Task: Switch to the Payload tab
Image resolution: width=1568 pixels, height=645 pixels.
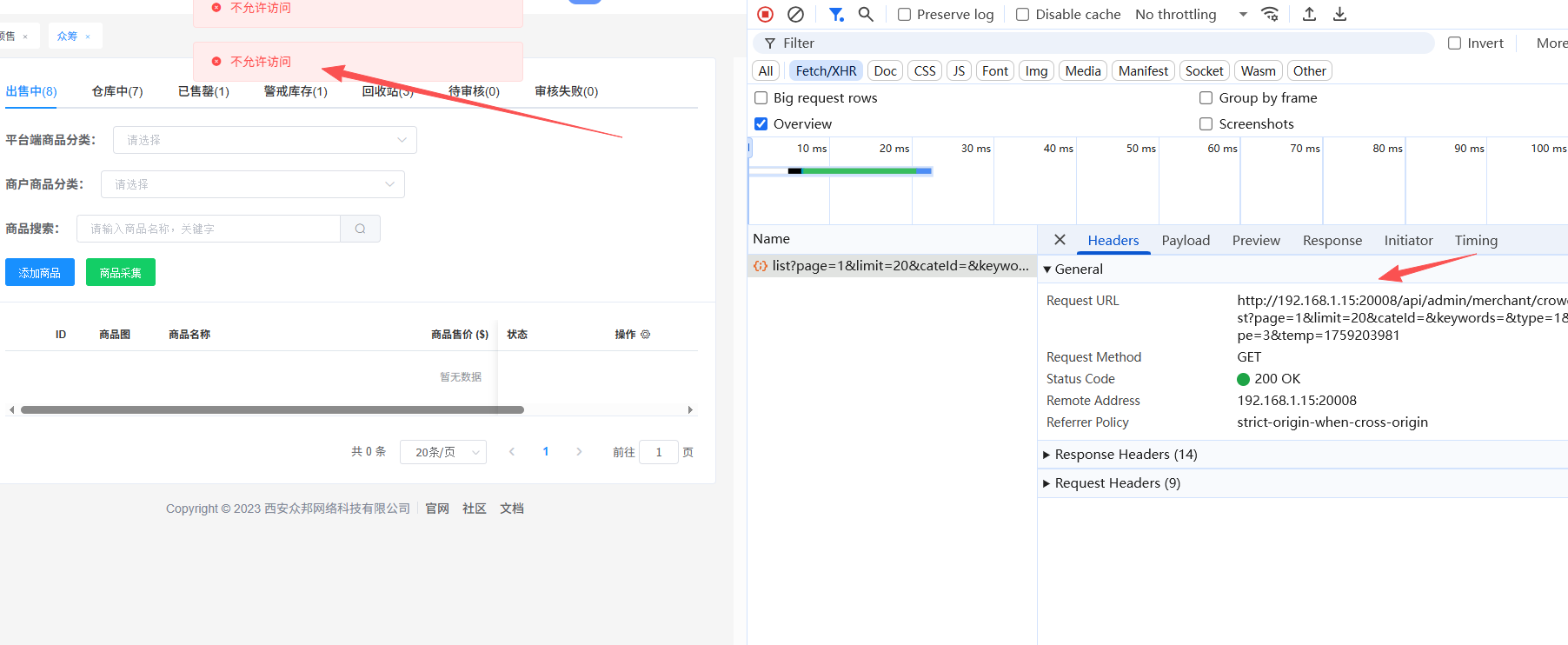Action: tap(1186, 241)
